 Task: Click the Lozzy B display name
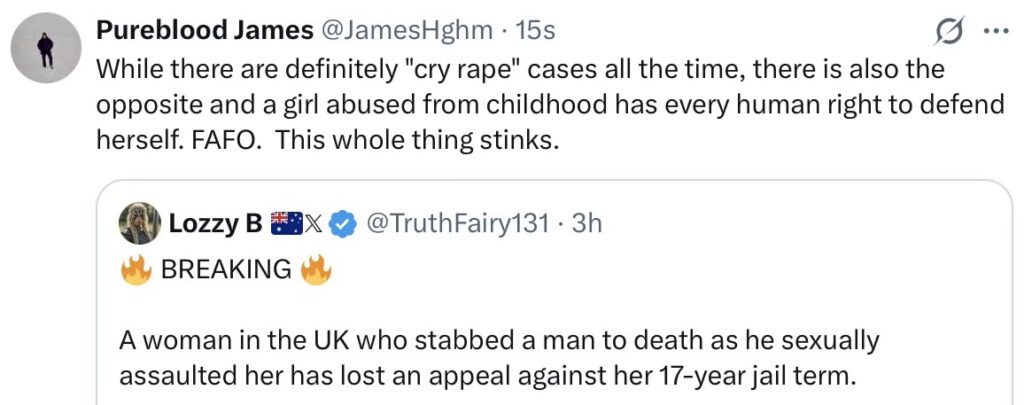pos(218,224)
